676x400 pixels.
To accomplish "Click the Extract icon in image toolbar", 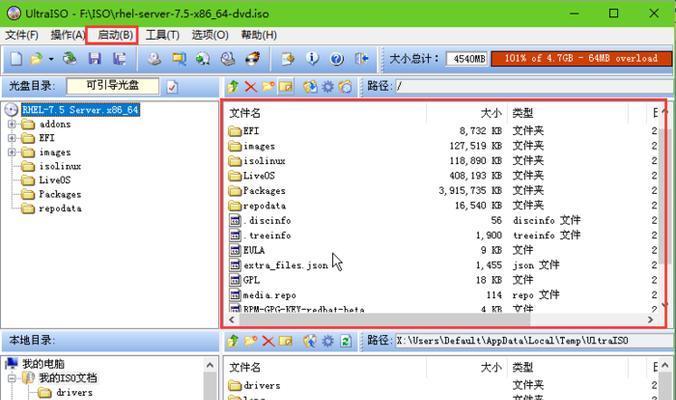I will pos(310,87).
